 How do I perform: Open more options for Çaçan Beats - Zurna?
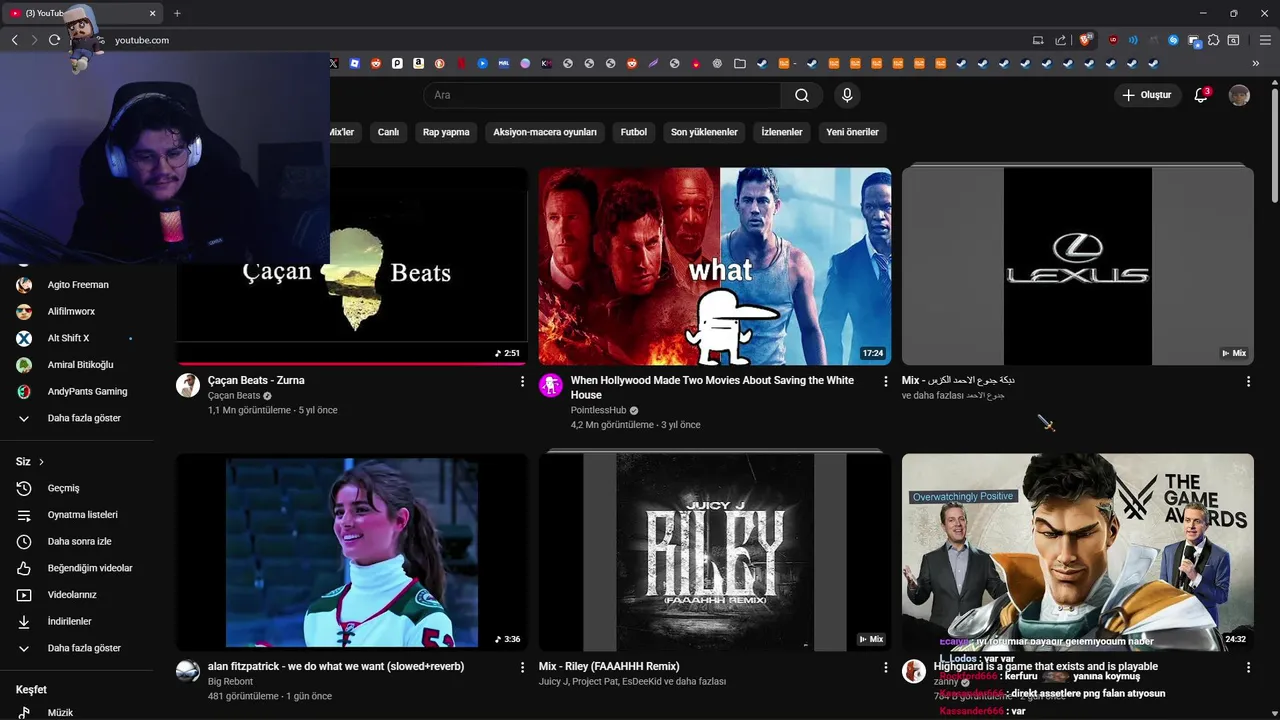[522, 381]
